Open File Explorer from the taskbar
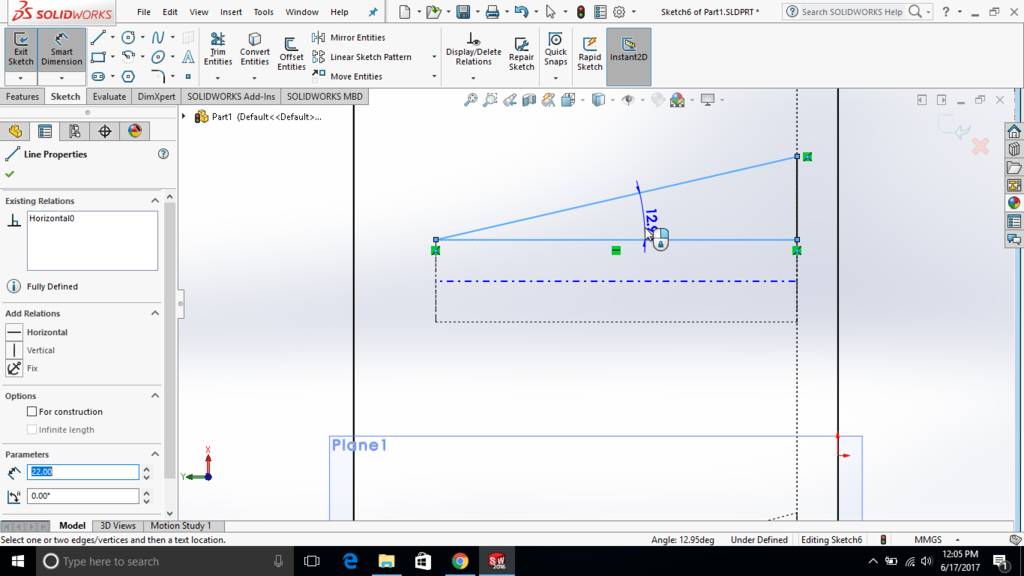Viewport: 1024px width, 576px height. pos(387,561)
